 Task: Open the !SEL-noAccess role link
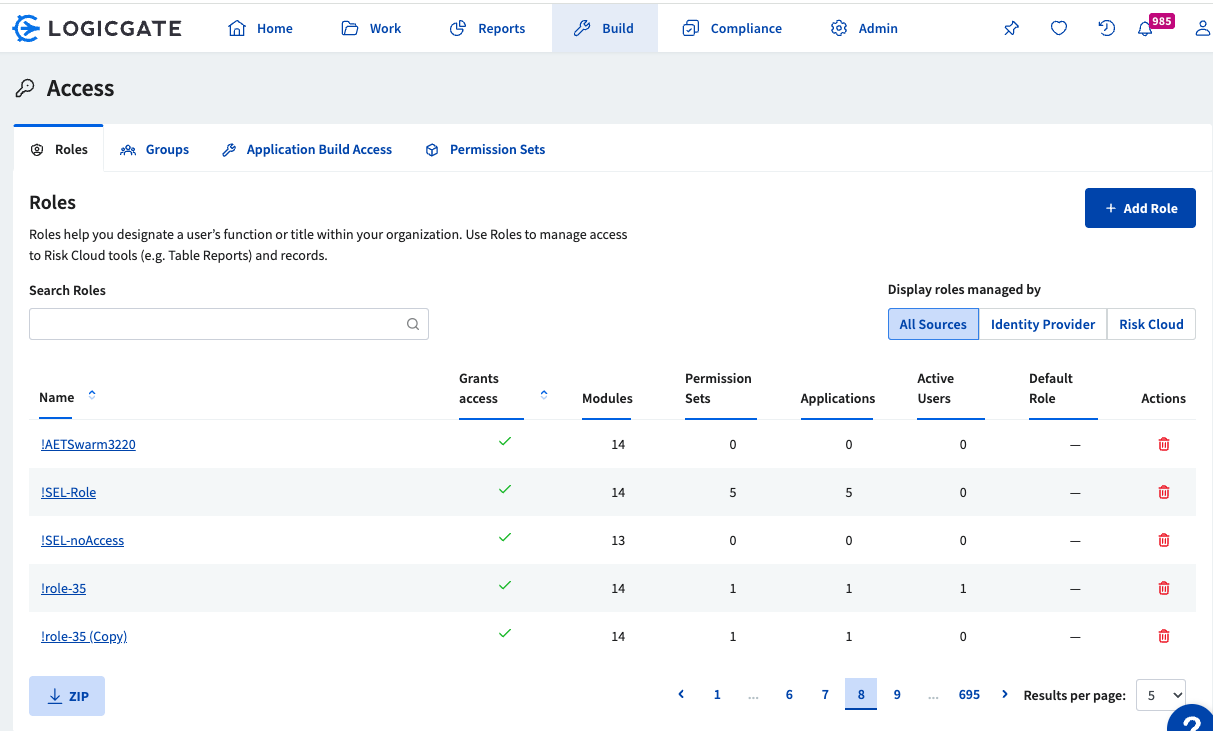82,540
